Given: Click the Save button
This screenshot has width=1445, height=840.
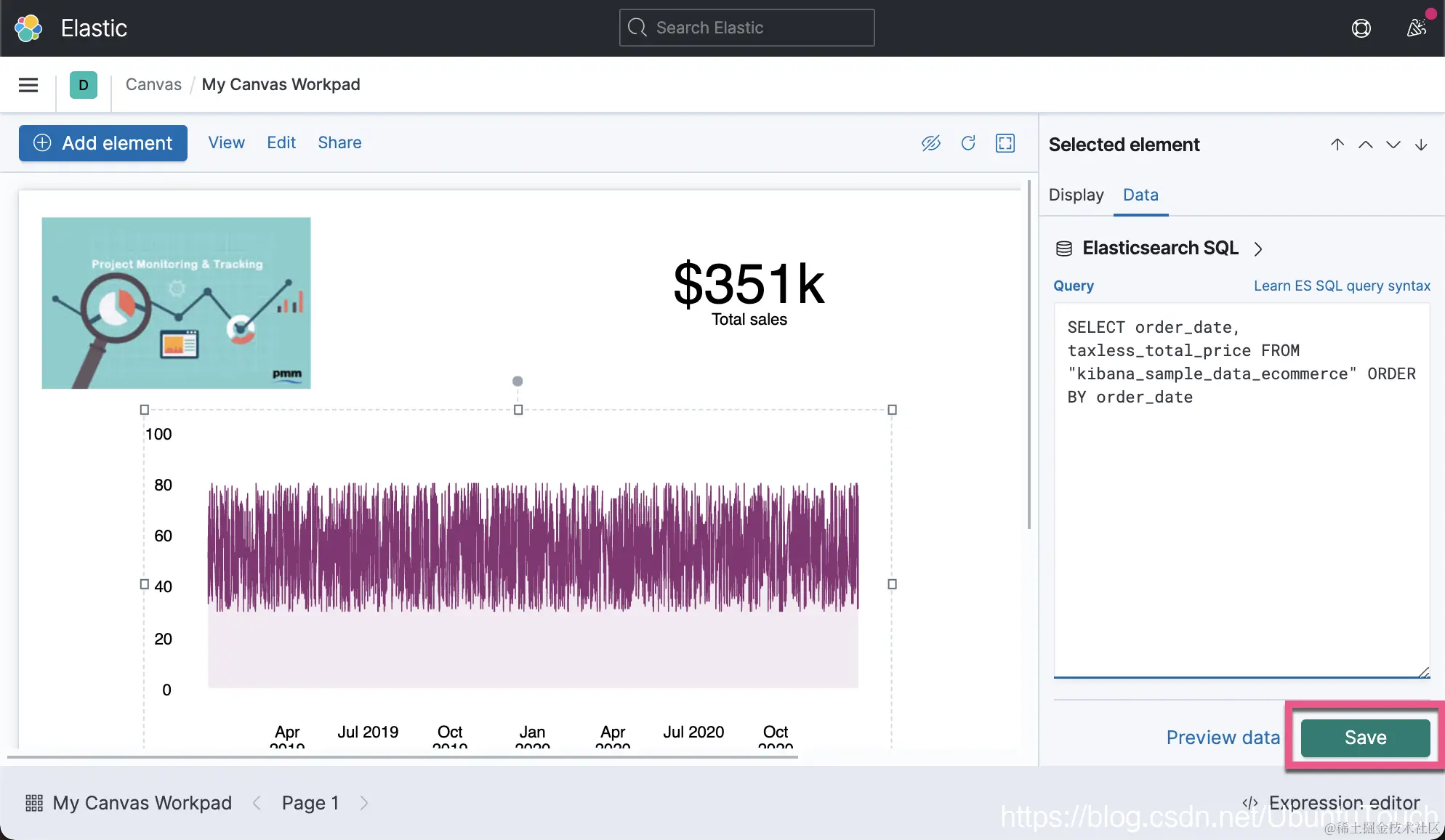Looking at the screenshot, I should 1365,738.
